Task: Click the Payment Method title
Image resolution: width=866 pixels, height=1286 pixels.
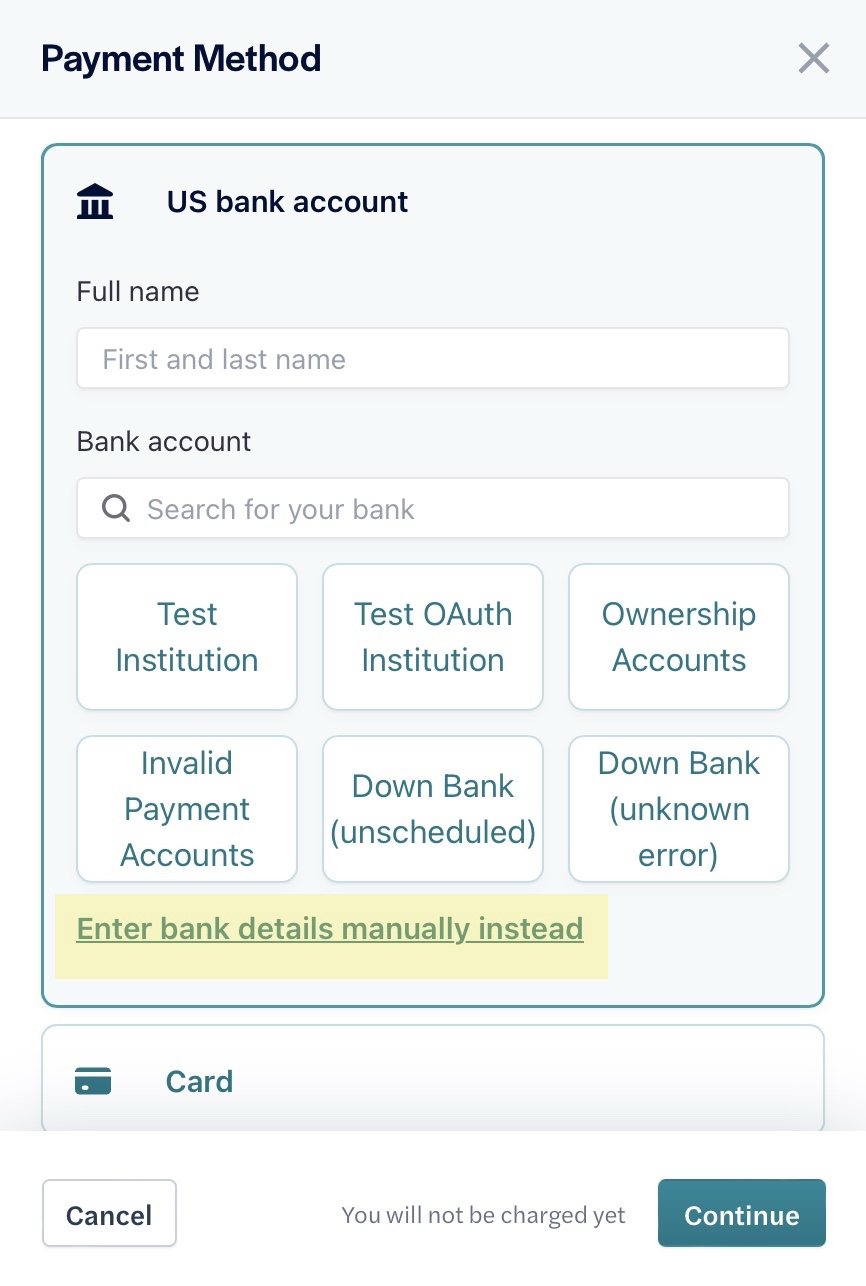Action: tap(180, 58)
